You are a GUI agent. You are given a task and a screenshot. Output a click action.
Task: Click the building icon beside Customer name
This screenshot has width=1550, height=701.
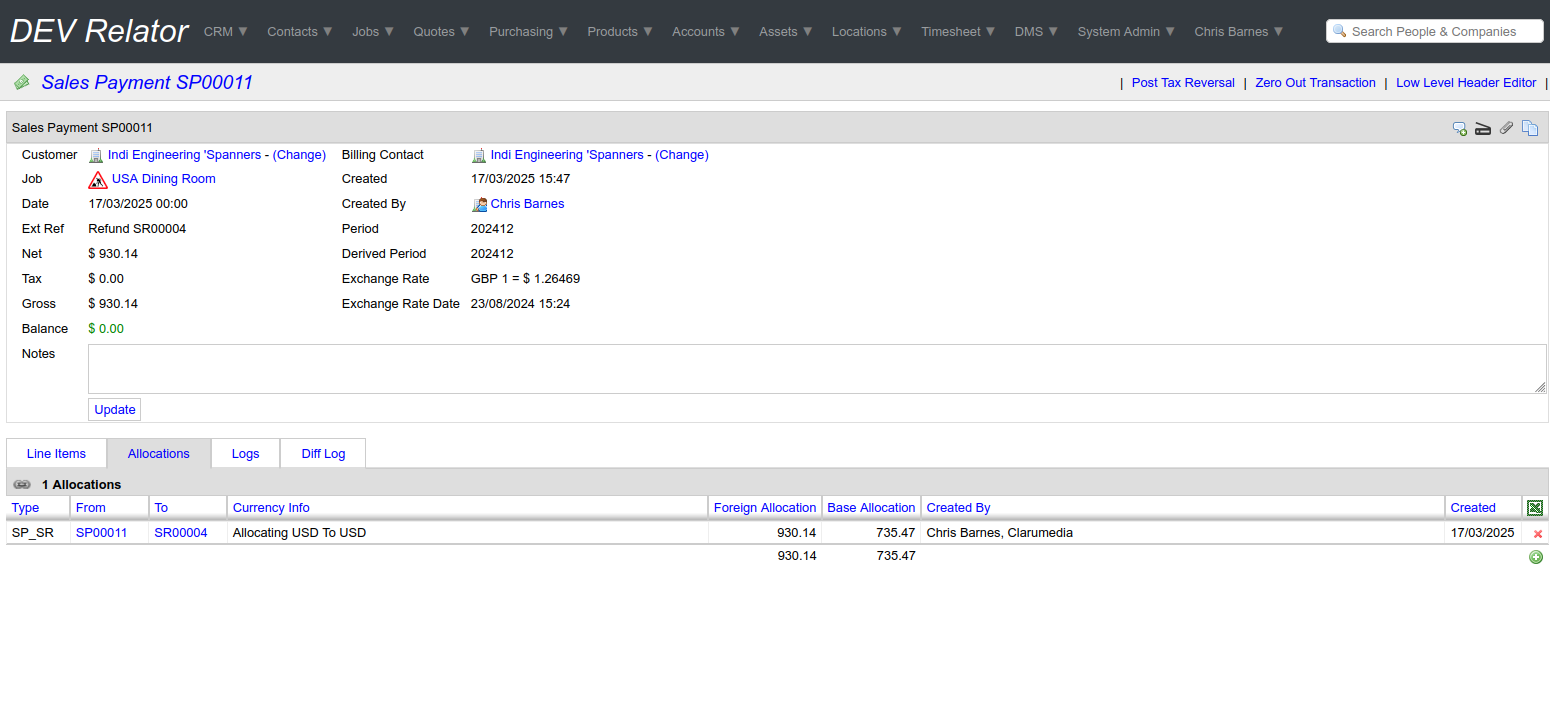[96, 155]
